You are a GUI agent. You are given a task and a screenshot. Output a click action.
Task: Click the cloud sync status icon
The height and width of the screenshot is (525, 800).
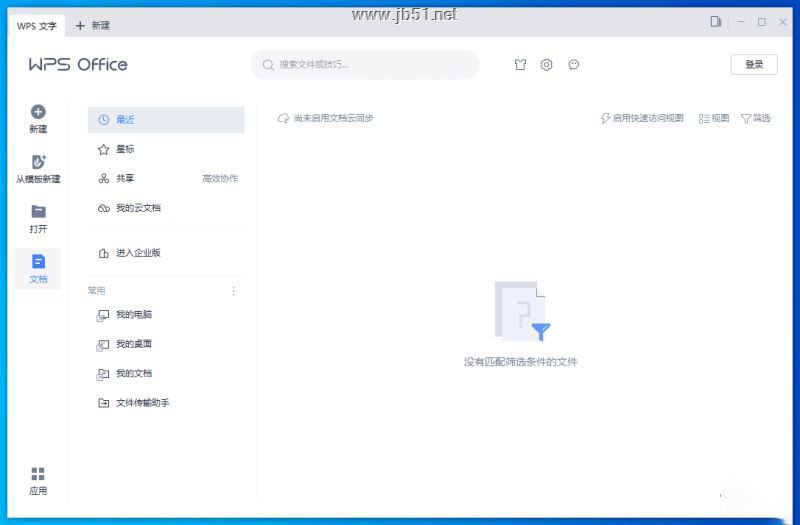283,118
